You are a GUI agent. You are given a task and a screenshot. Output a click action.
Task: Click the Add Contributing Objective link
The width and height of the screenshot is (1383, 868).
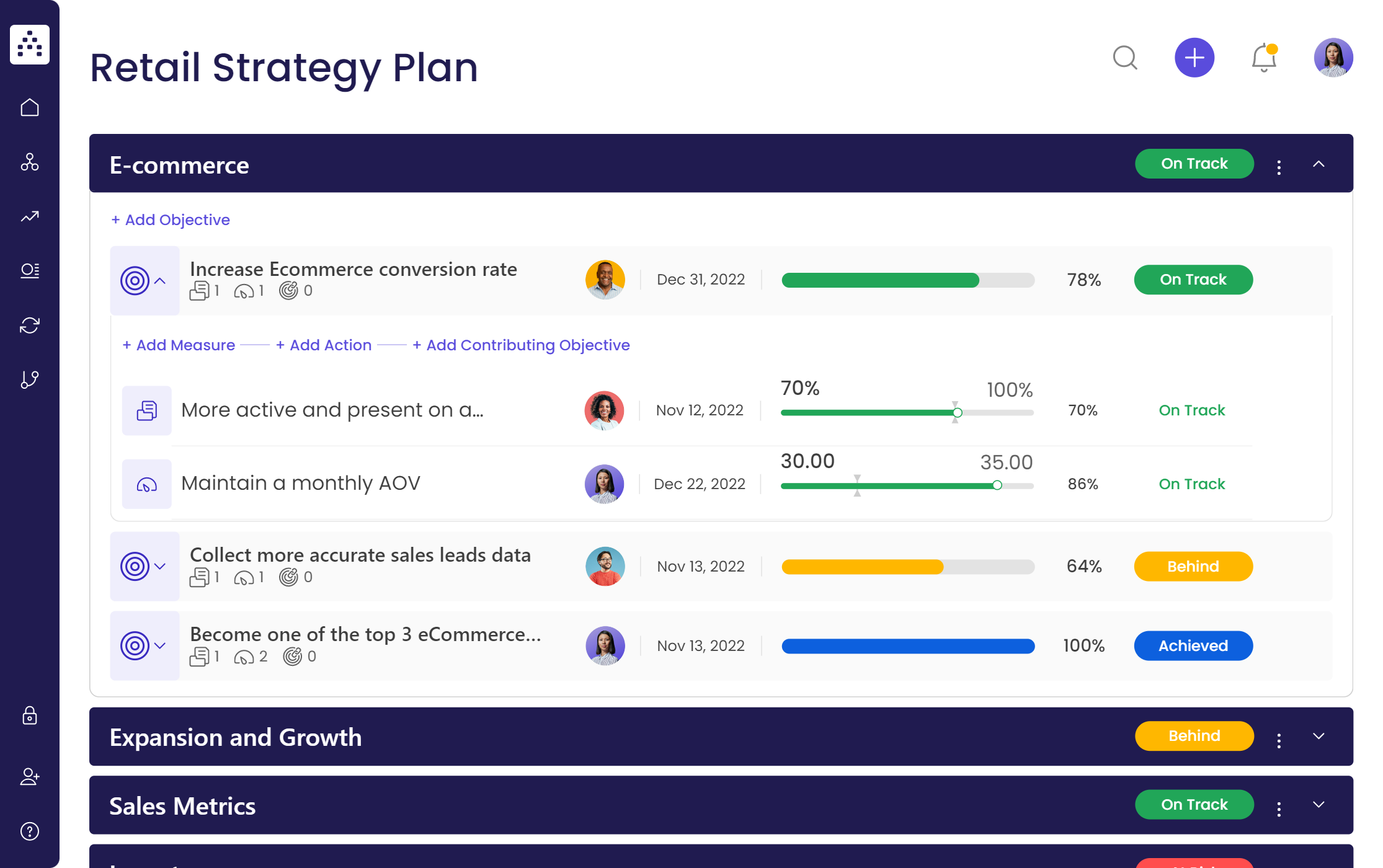(x=521, y=345)
